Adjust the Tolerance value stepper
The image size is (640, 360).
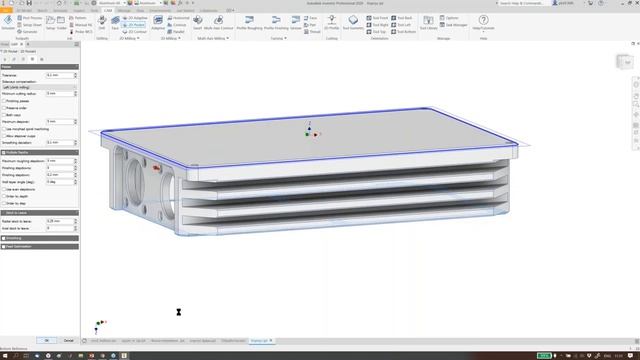[75, 76]
